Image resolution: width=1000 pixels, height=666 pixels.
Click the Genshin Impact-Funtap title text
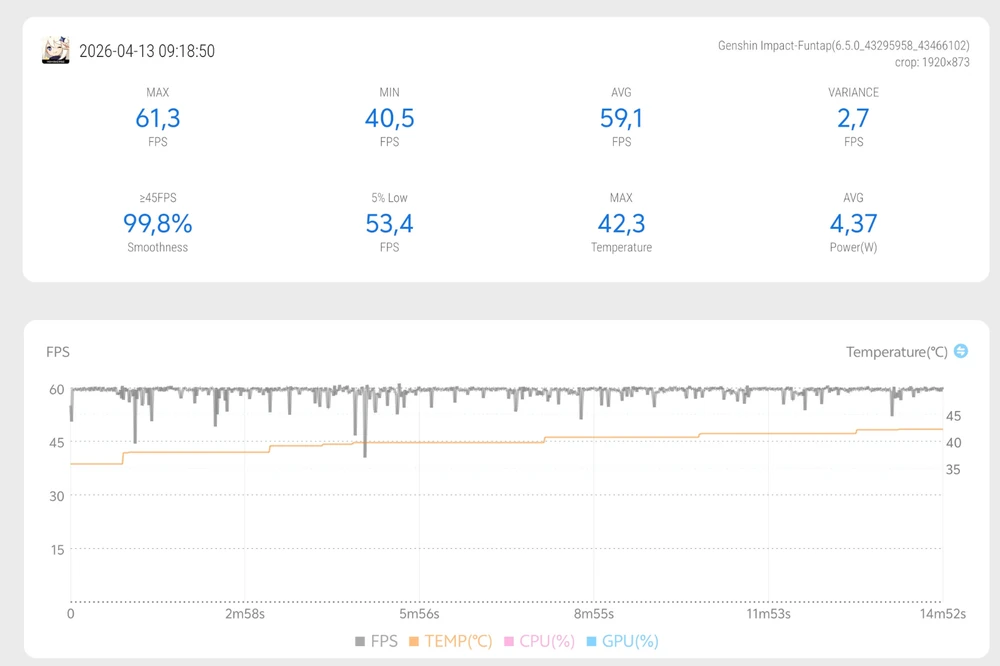[843, 46]
